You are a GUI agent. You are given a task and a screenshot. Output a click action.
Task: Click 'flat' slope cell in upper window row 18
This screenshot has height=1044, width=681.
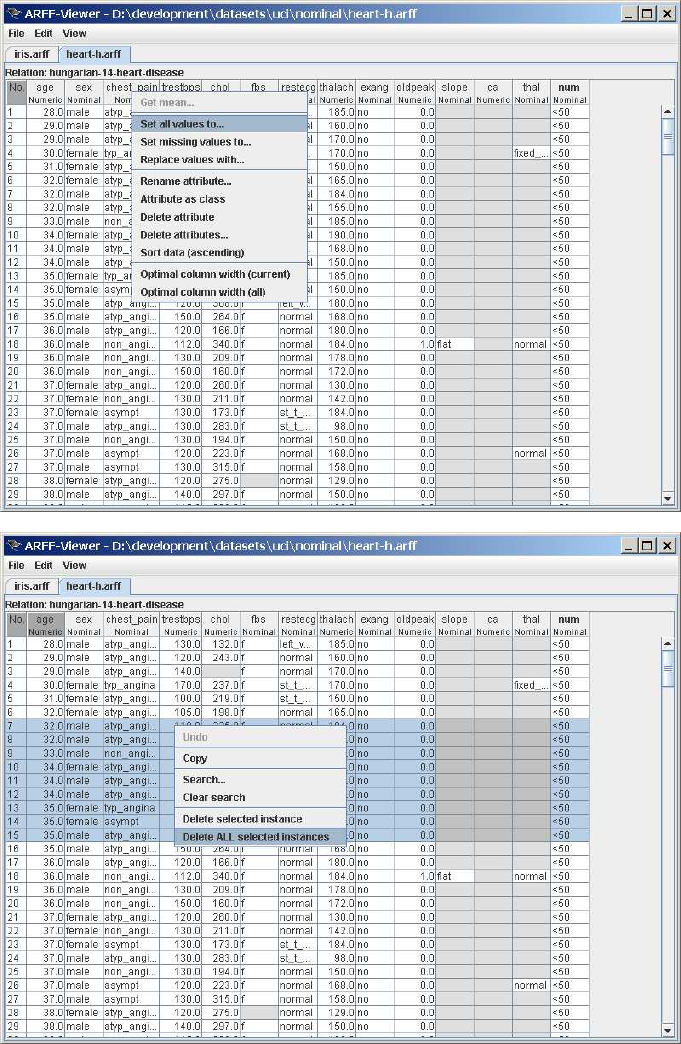[455, 344]
